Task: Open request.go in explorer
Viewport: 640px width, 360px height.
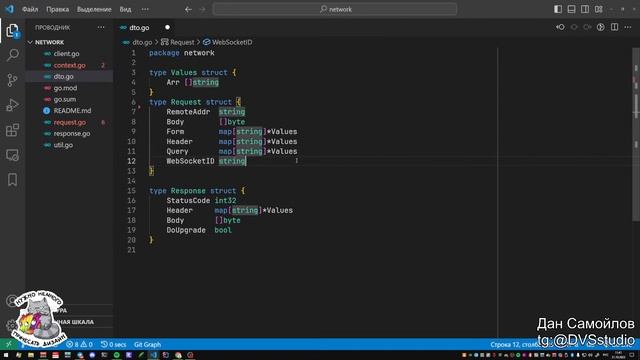Action: (x=70, y=122)
